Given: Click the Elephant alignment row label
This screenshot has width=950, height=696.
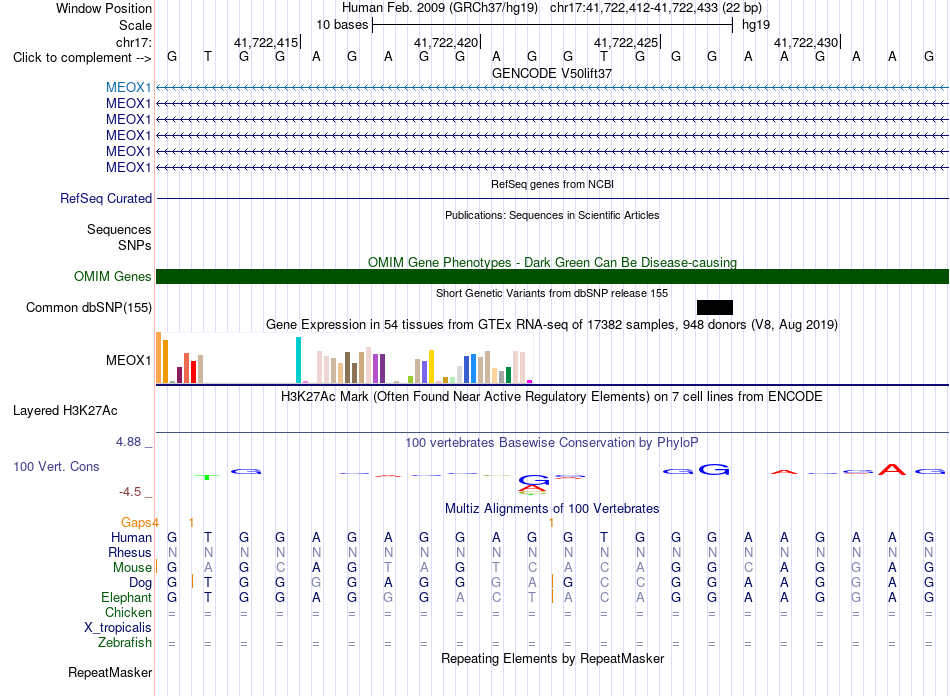Looking at the screenshot, I should click(x=126, y=597).
